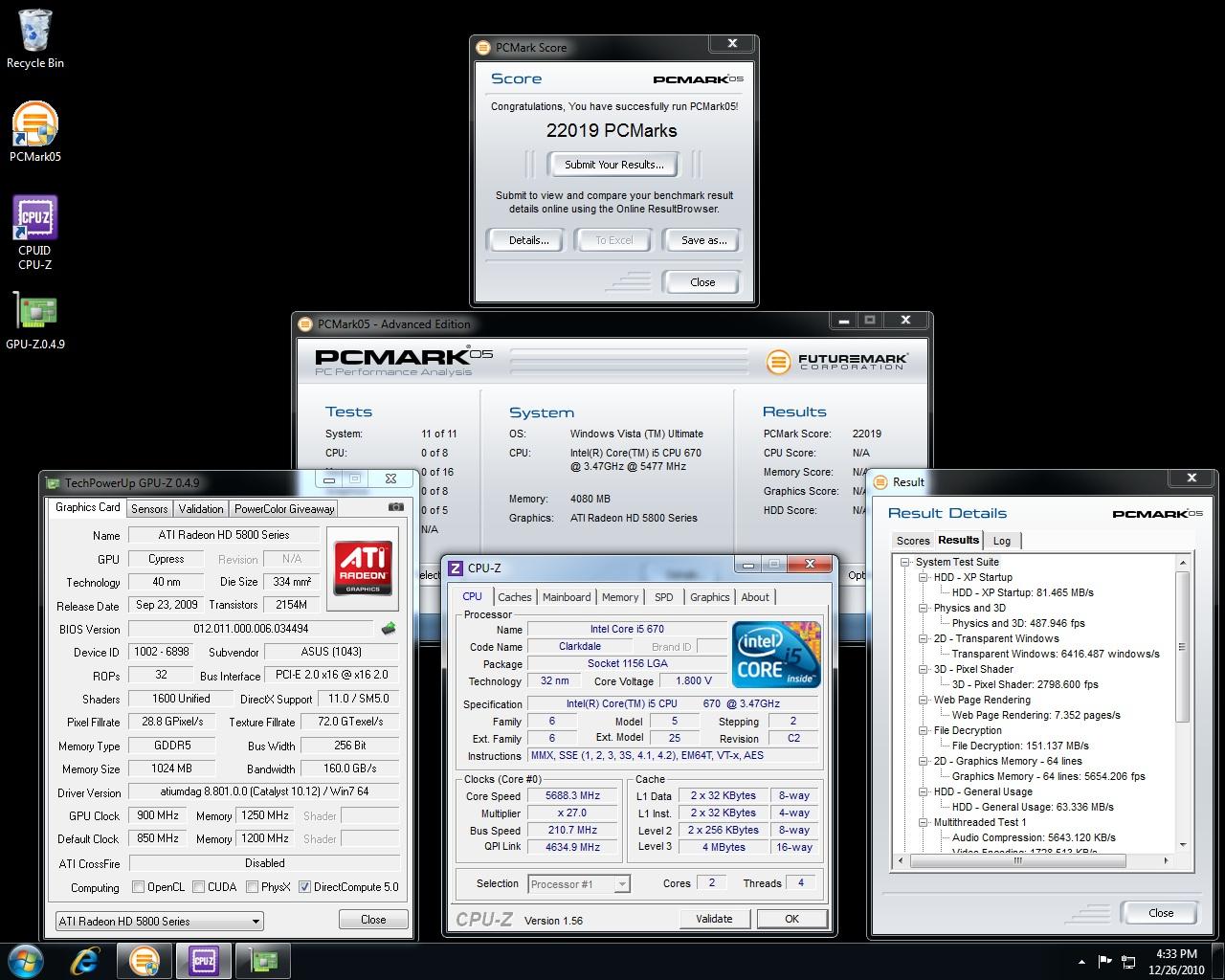Collapse the 2D - Transparent Windows node
The width and height of the screenshot is (1225, 980).
point(923,638)
